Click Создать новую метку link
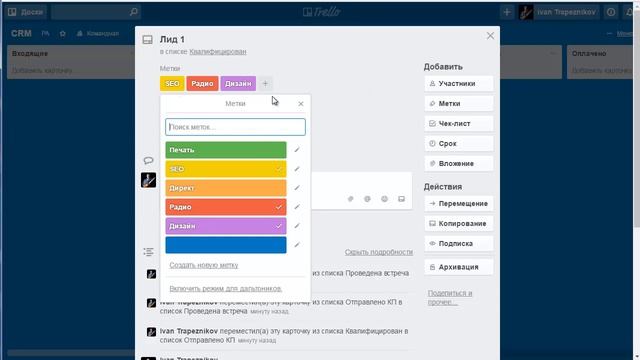 pos(204,265)
